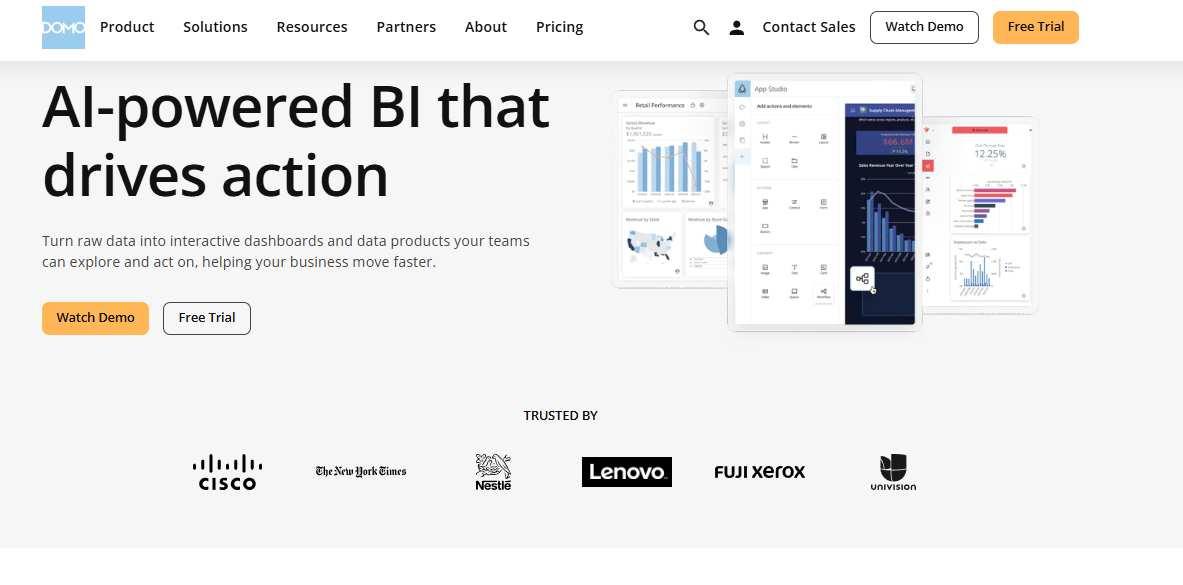Click the $66.6M revenue figure

pos(898,142)
